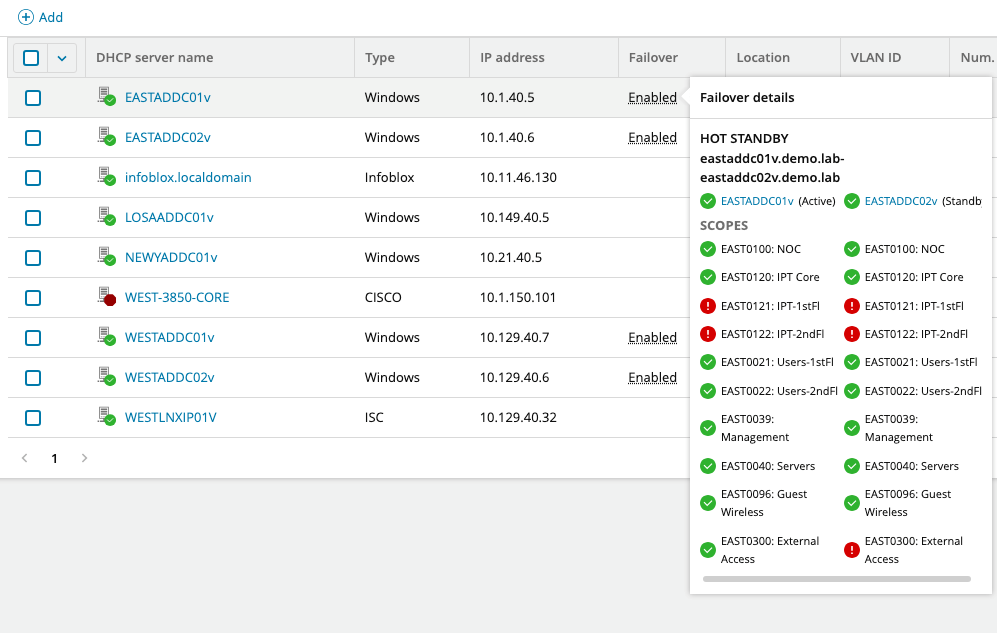Viewport: 997px width, 633px height.
Task: Click the server icon beside EASTADDC01v
Action: click(x=106, y=97)
